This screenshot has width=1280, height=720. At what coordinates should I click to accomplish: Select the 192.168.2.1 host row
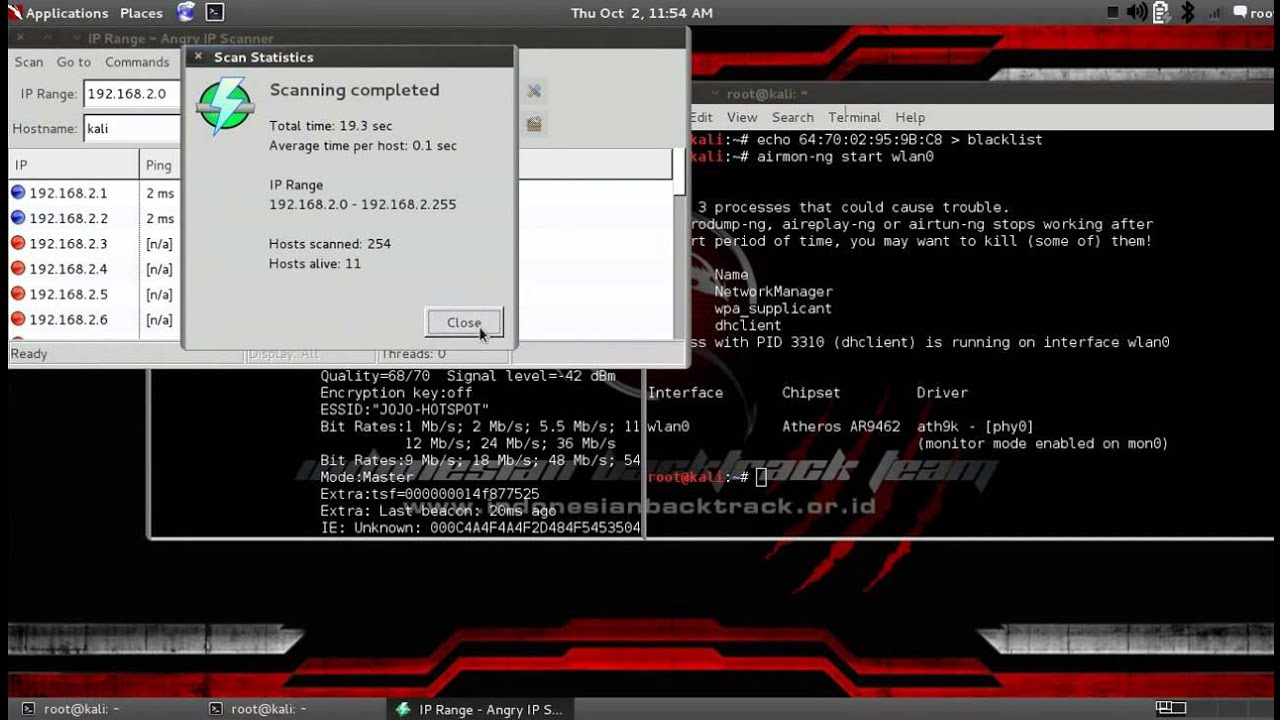tap(95, 193)
